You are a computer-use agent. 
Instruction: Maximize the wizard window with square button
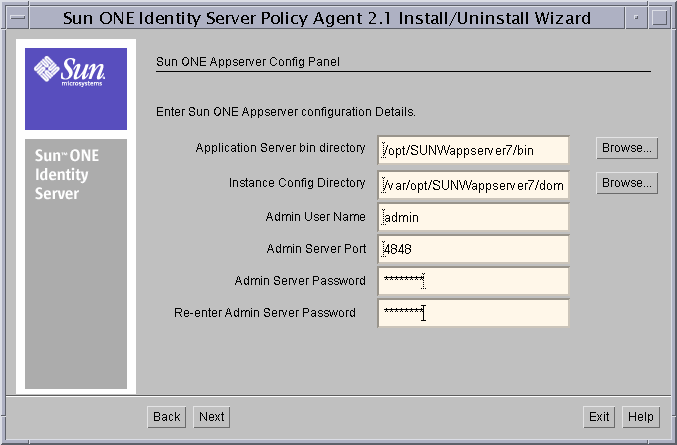pos(659,18)
